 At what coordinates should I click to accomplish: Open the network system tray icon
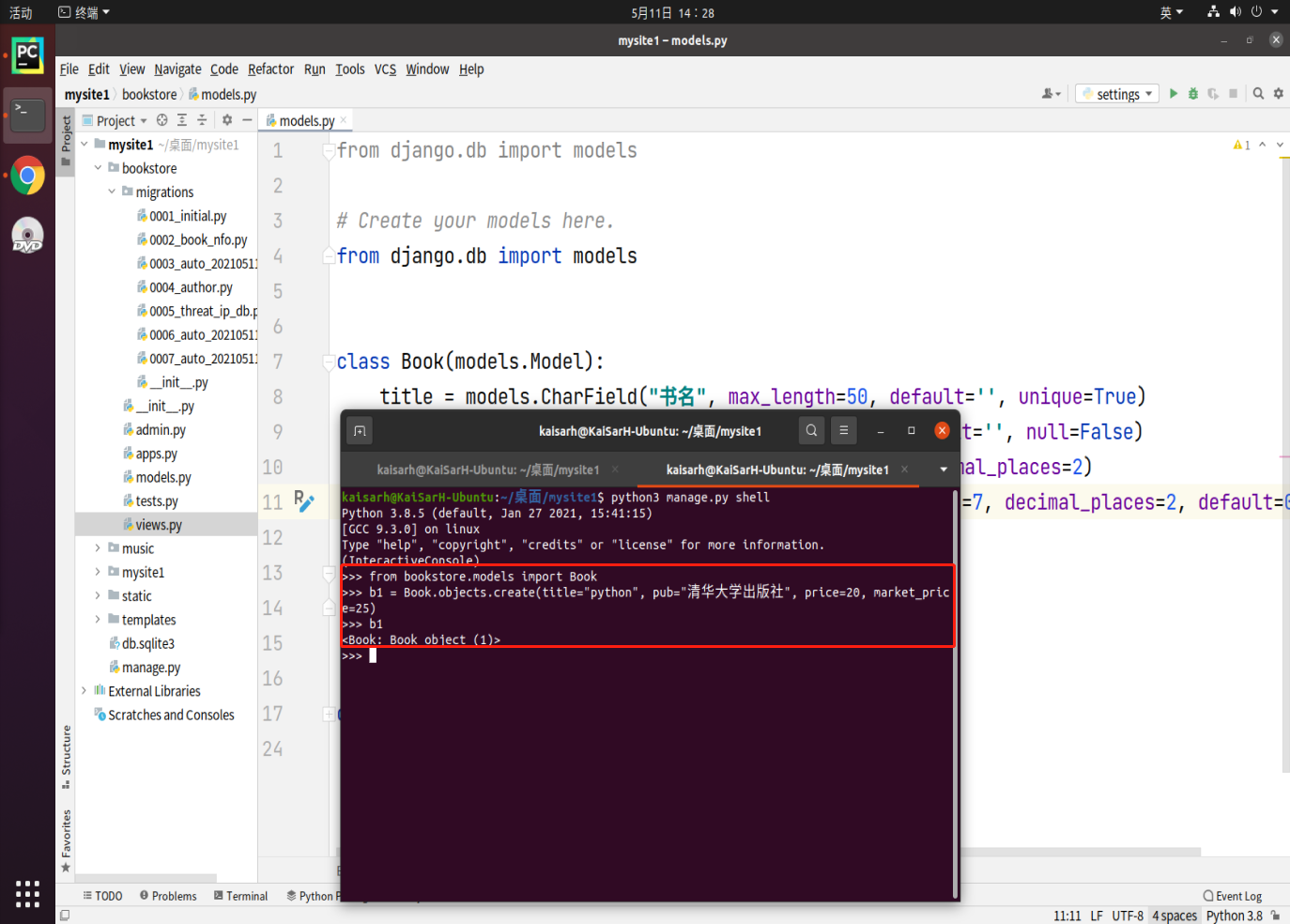(1213, 12)
